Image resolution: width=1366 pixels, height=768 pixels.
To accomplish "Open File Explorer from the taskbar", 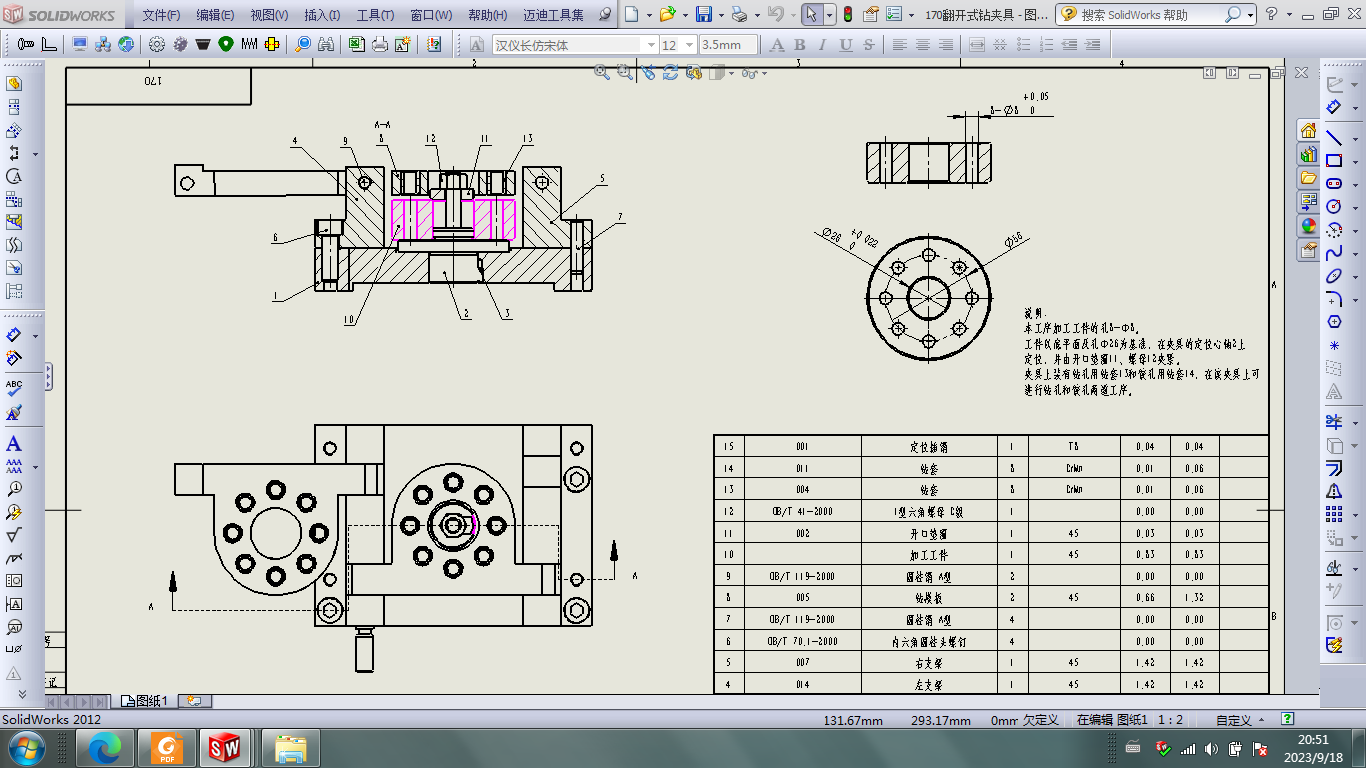I will coord(291,747).
